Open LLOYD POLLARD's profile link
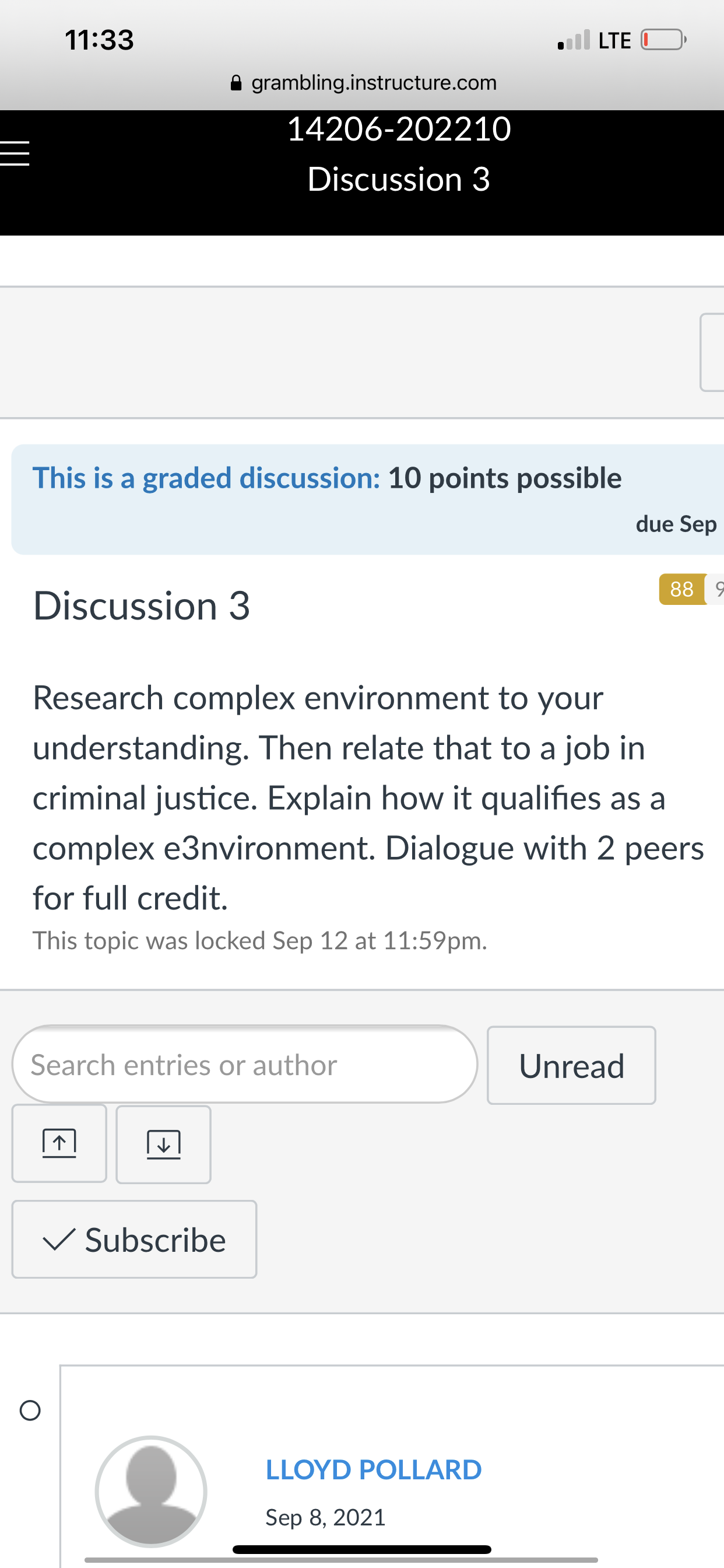The width and height of the screenshot is (724, 1568). (x=374, y=1469)
